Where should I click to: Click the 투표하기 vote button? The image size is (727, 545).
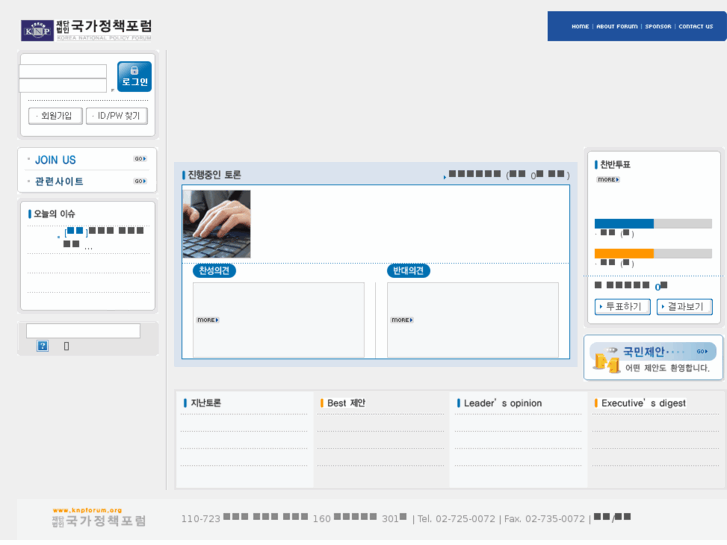point(623,307)
